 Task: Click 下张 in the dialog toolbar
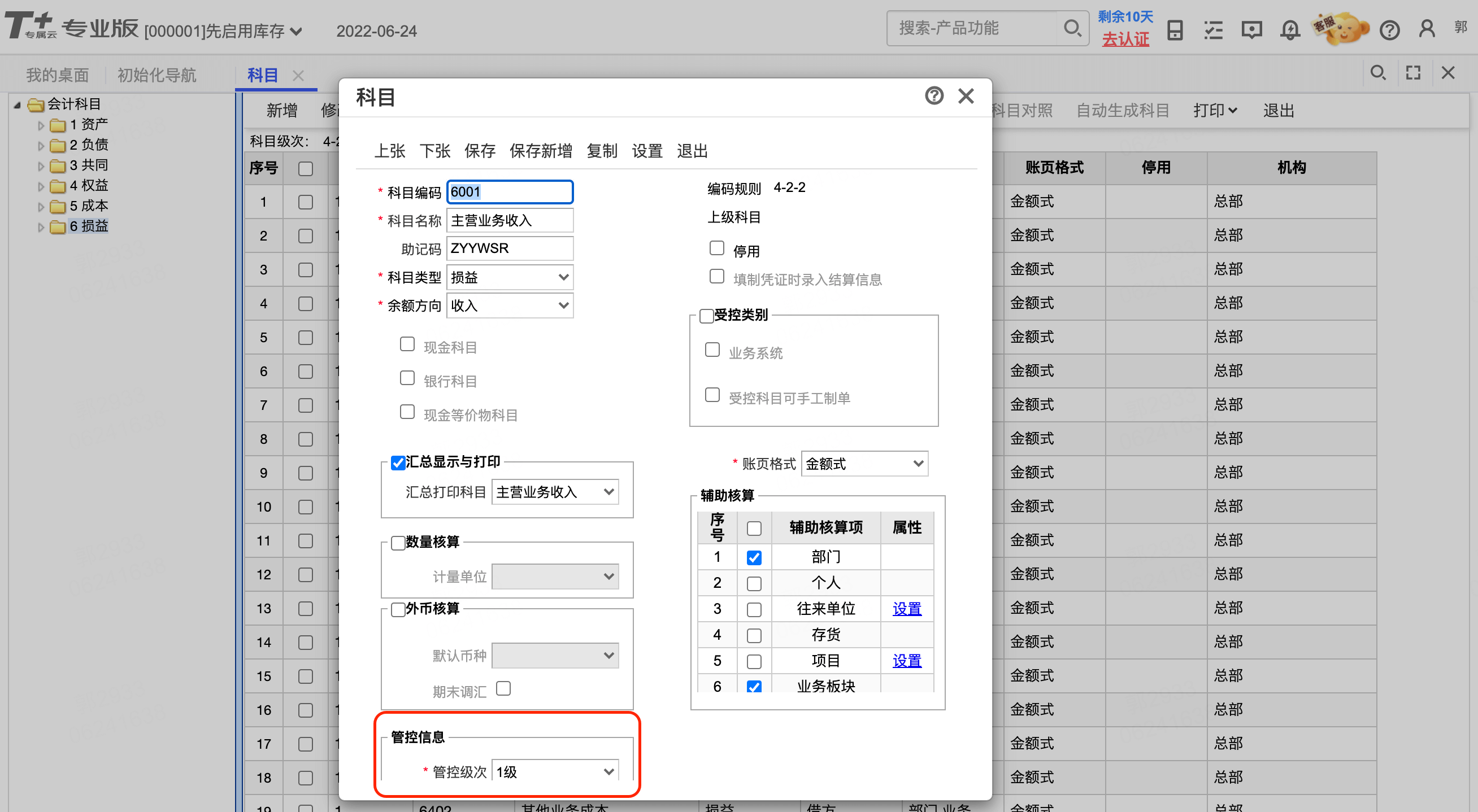[x=435, y=151]
